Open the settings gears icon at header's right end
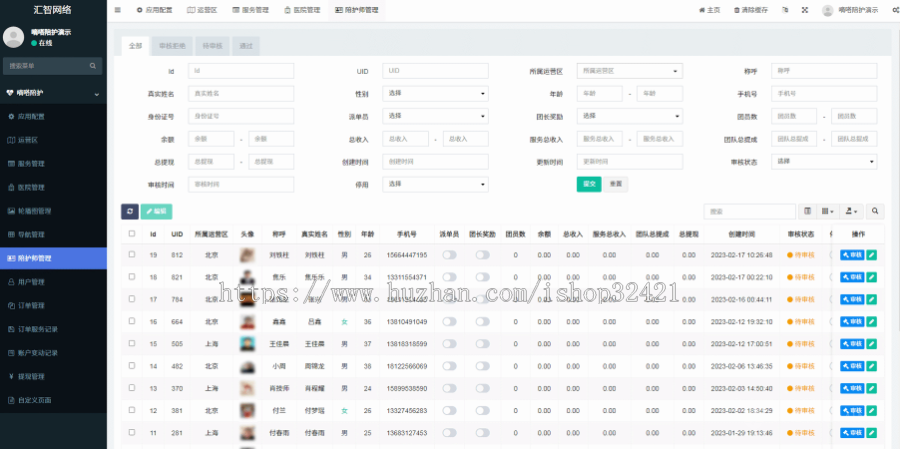900x449 pixels. coord(895,10)
